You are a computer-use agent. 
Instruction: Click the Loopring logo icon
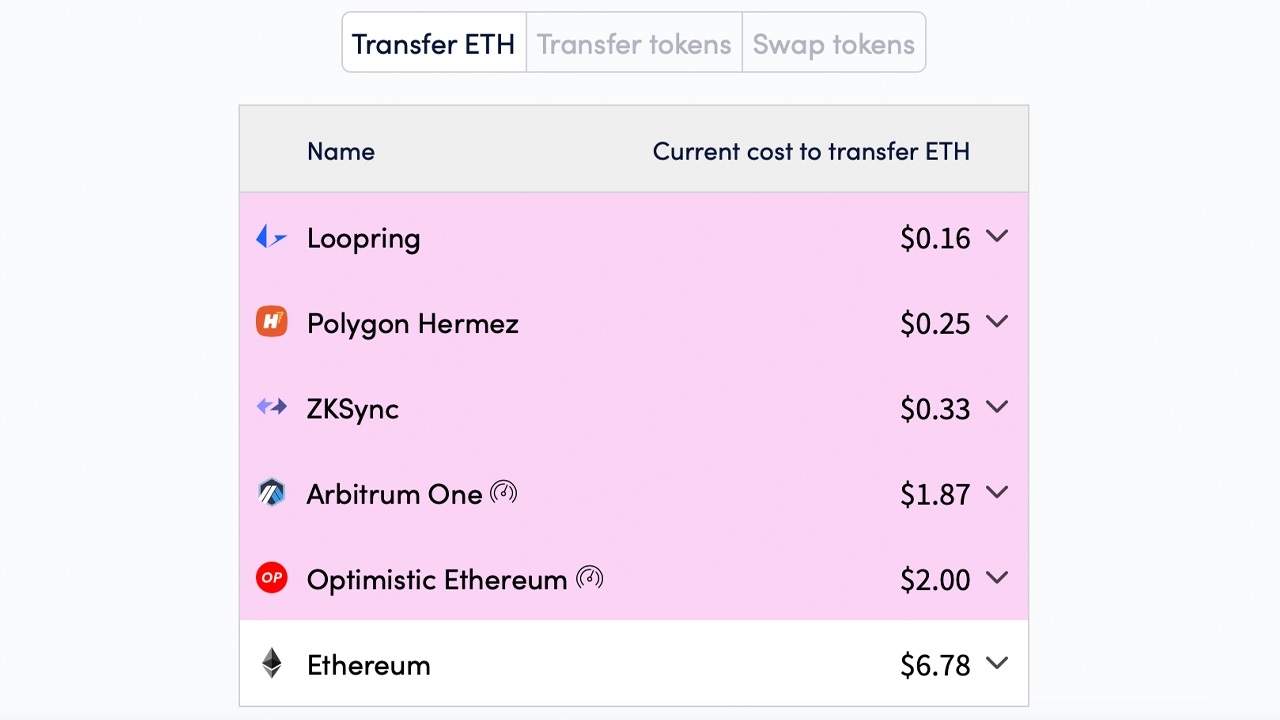point(271,237)
